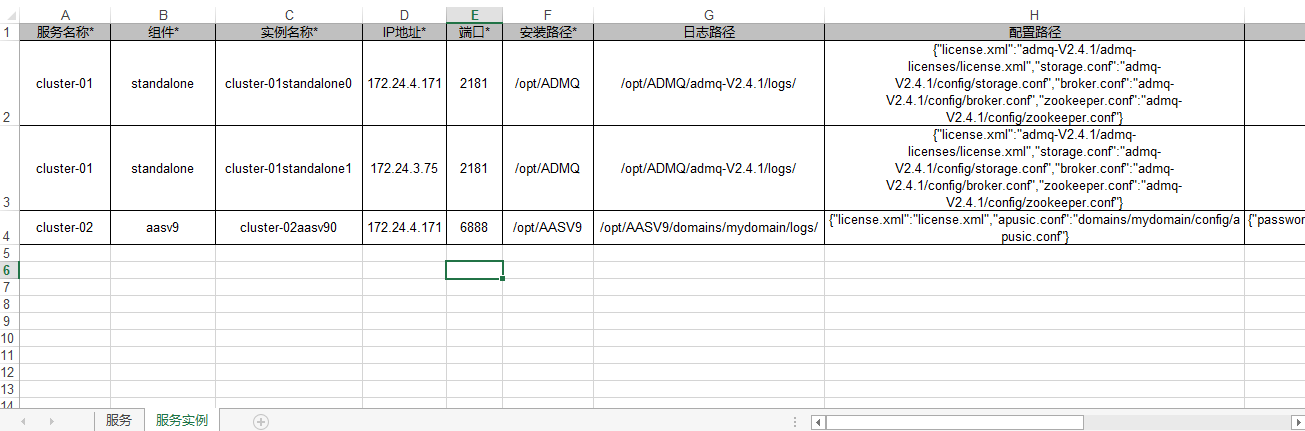Select the 服务实例 sheet tab
This screenshot has width=1305, height=431.
(x=182, y=421)
